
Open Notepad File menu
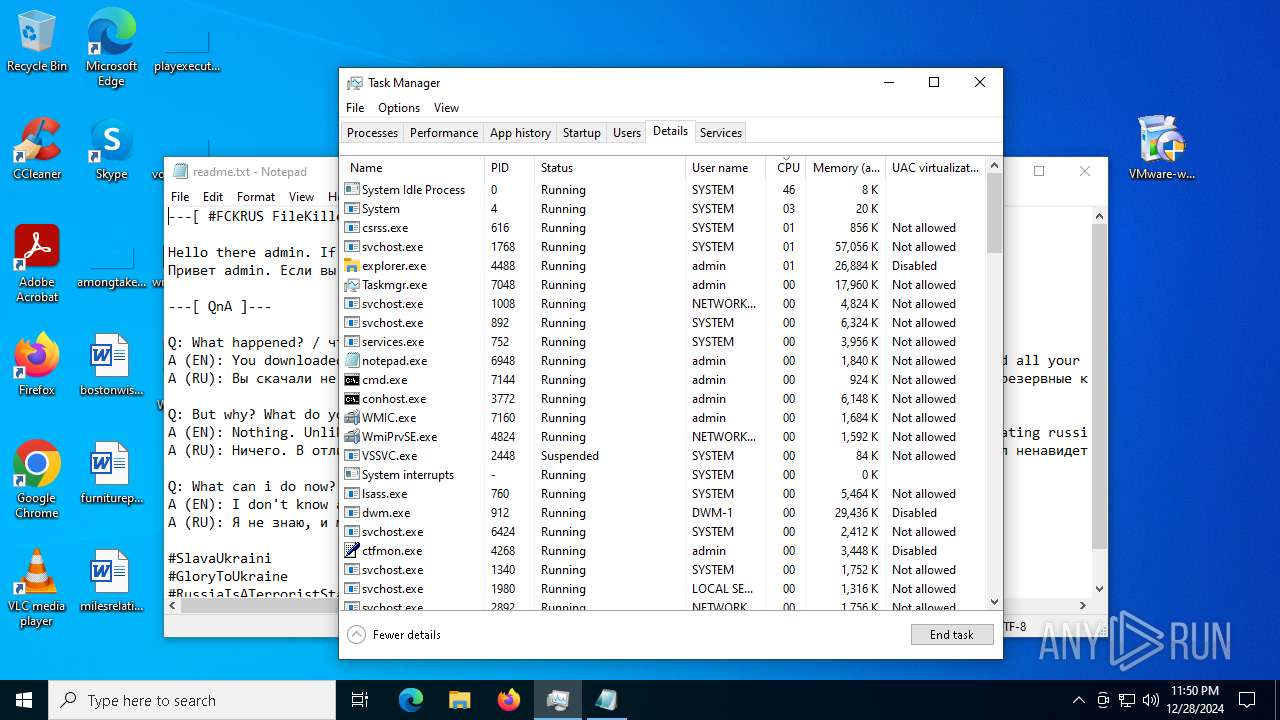[x=180, y=197]
